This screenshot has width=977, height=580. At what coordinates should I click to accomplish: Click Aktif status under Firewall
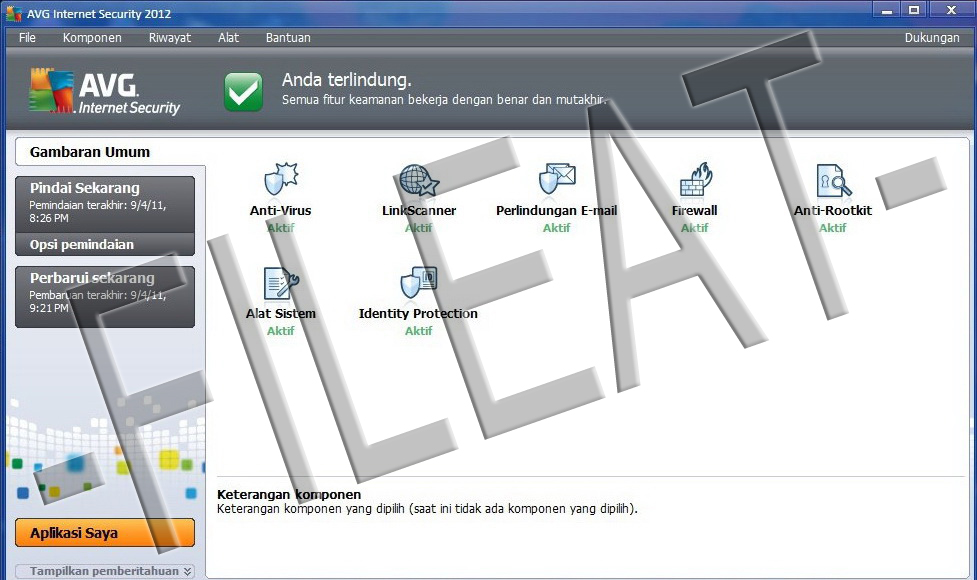pyautogui.click(x=695, y=228)
